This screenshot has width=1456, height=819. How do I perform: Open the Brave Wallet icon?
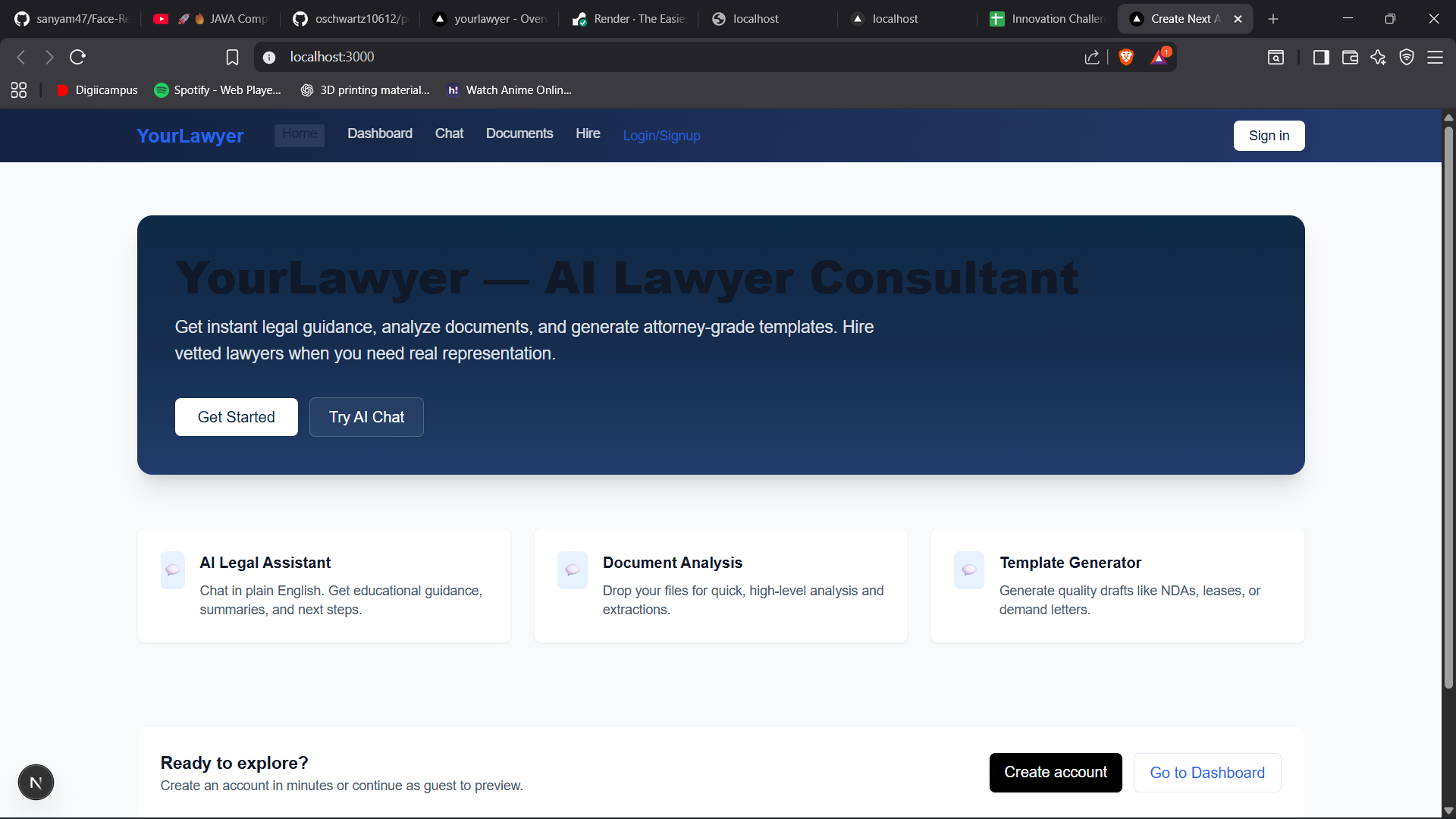[x=1350, y=57]
